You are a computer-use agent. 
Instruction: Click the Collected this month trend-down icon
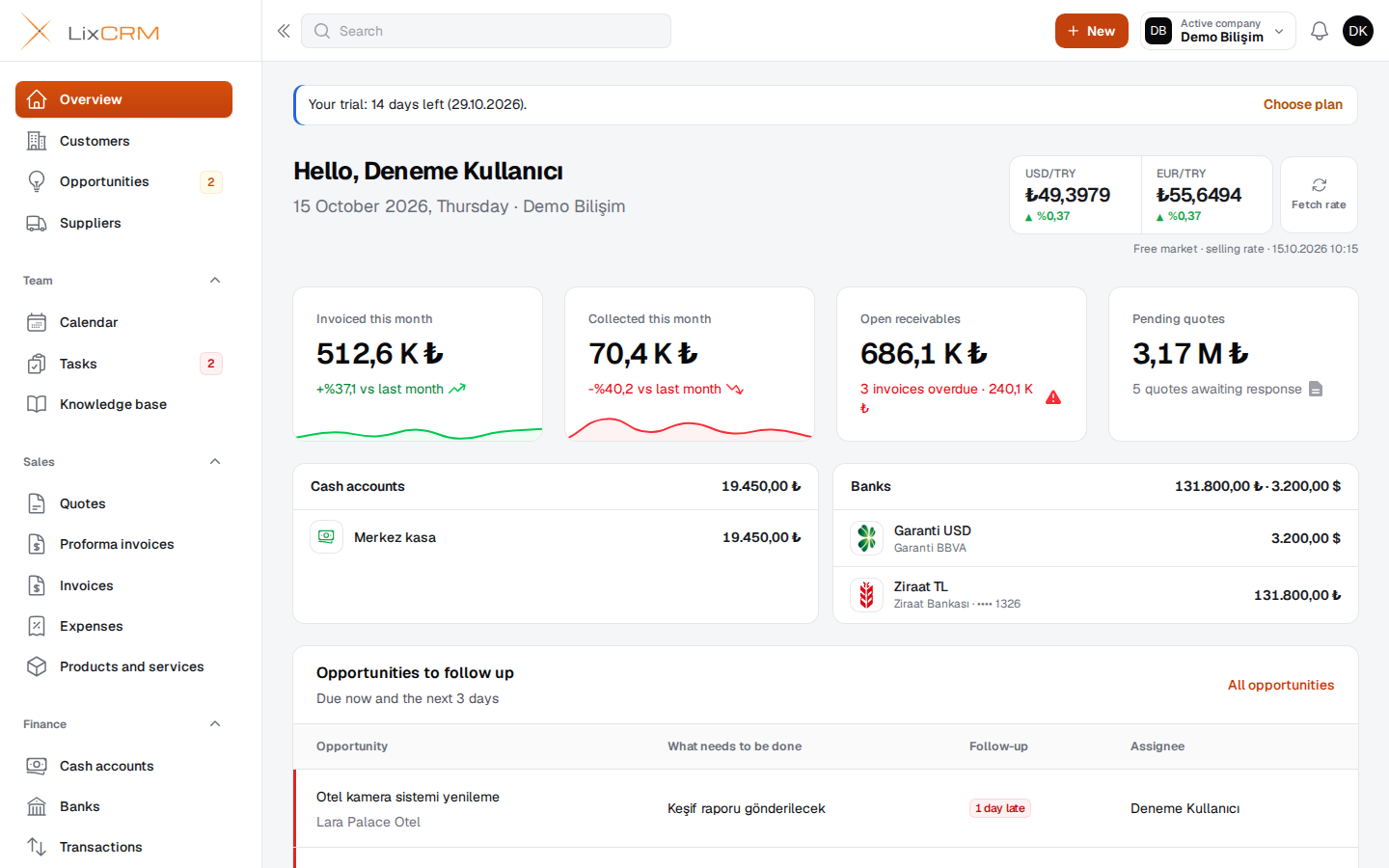735,389
